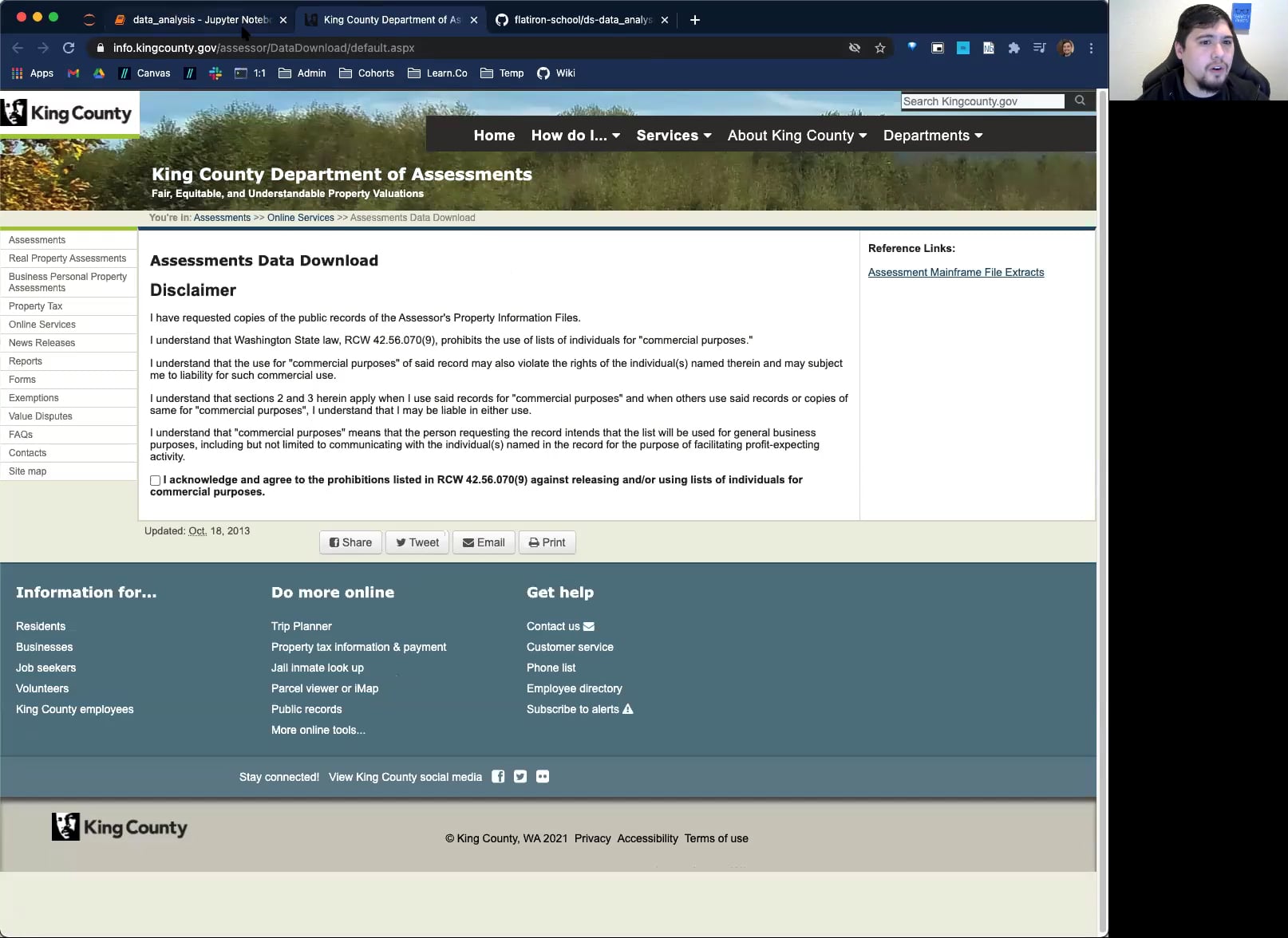This screenshot has height=938, width=1288.
Task: Open King County Facebook page icon
Action: point(498,776)
